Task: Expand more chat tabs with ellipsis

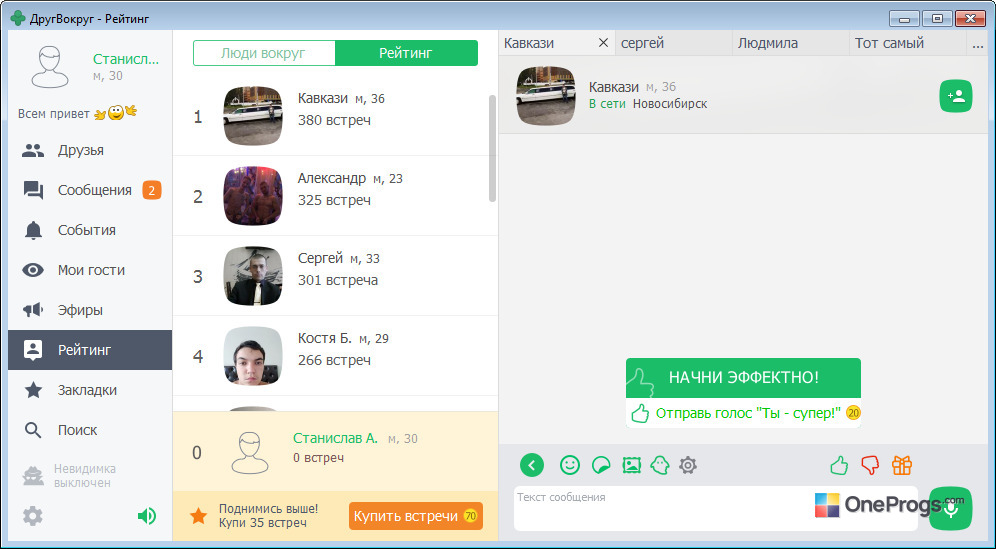Action: [x=978, y=43]
